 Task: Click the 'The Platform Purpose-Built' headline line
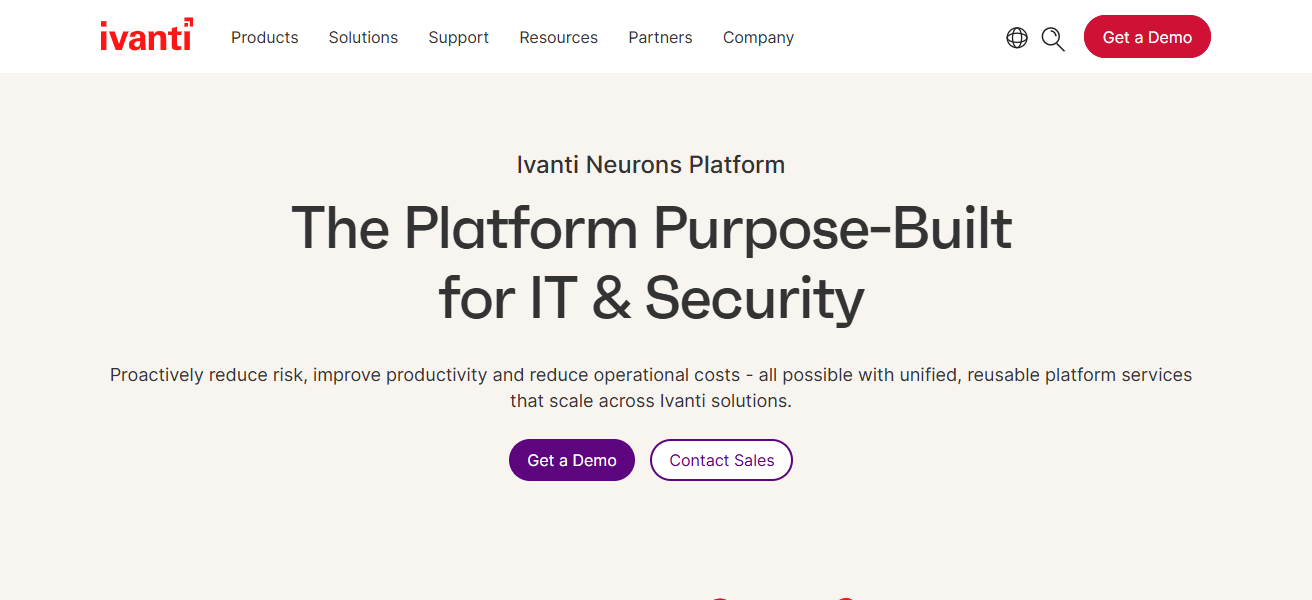coord(651,229)
